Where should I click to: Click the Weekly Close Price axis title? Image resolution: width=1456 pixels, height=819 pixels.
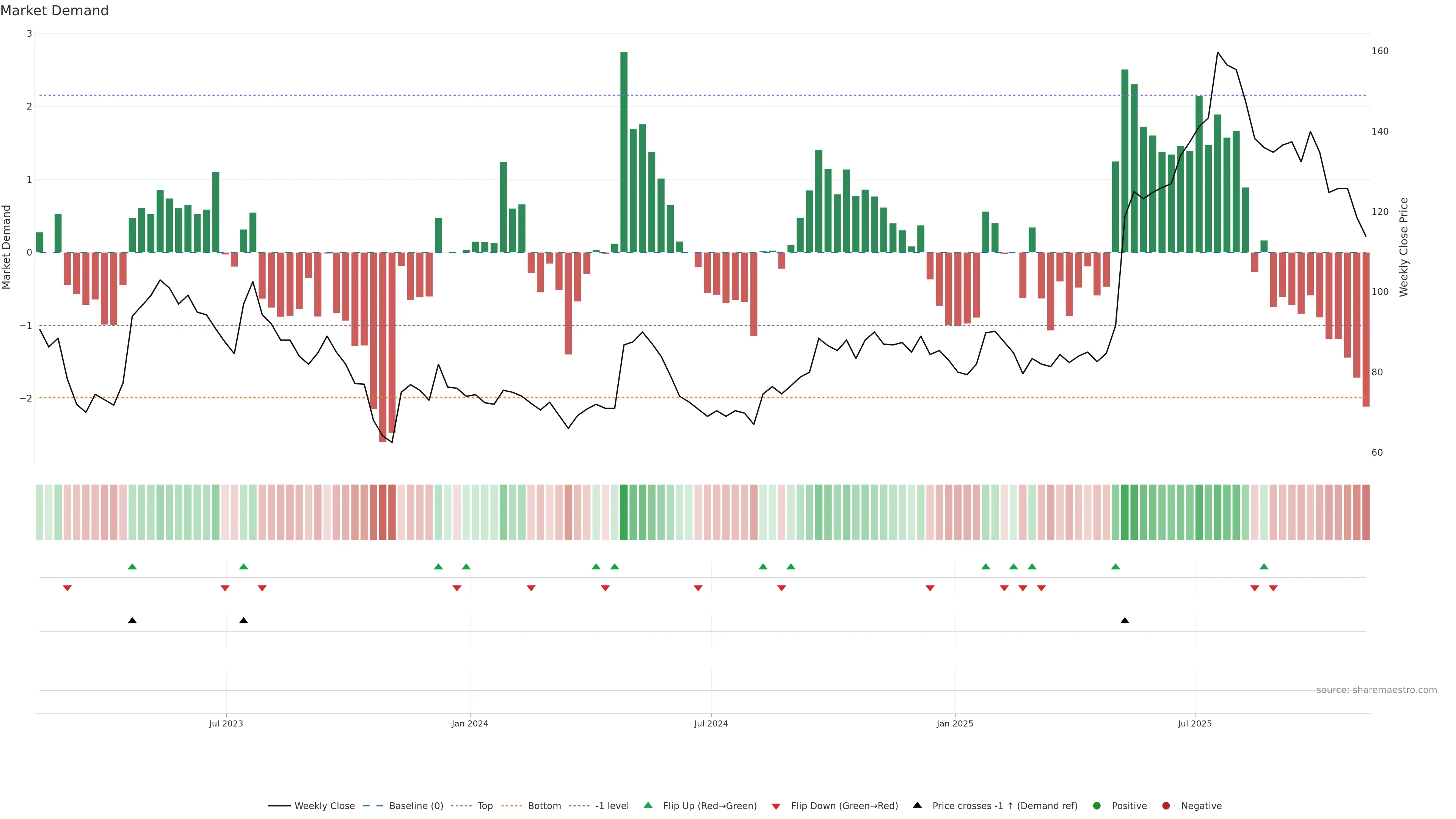1403,247
